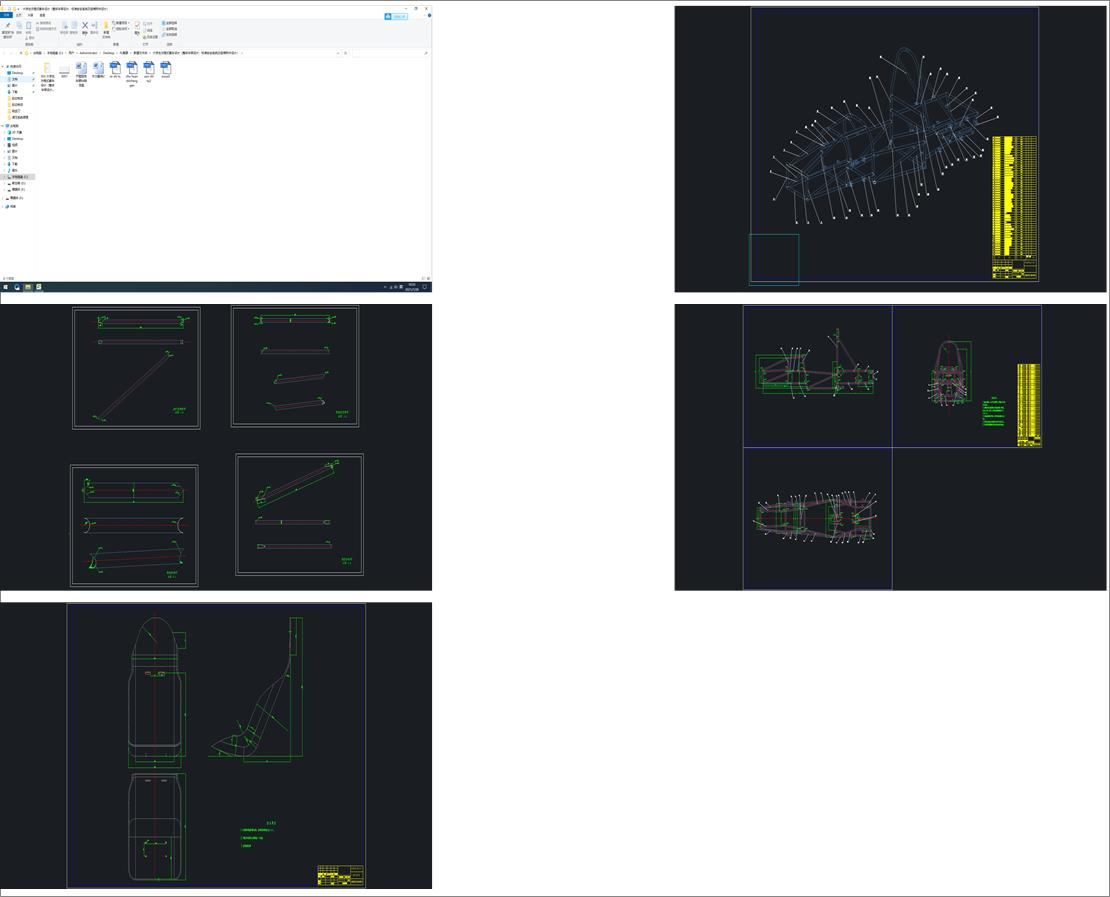The width and height of the screenshot is (1110, 897).
Task: Switch to large icons view in status bar
Action: (428, 278)
